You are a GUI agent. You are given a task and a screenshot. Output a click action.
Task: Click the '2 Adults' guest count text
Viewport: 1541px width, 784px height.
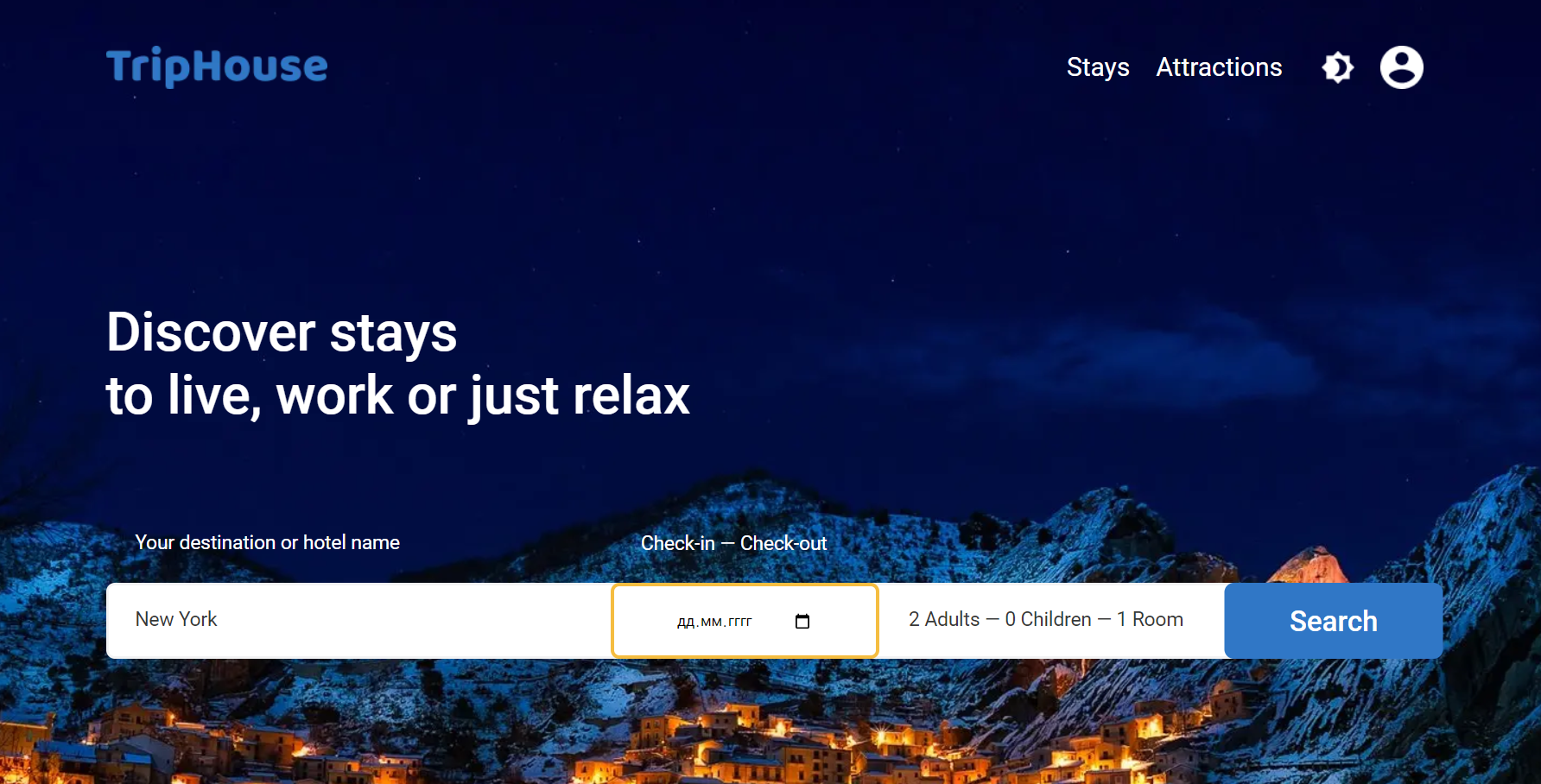click(944, 619)
